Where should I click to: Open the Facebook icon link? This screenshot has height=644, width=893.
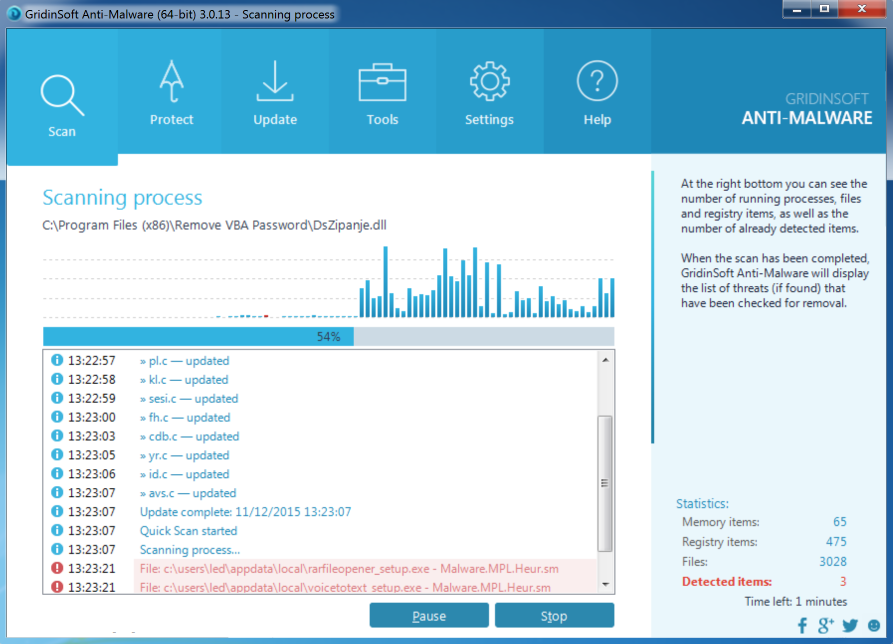tap(802, 626)
